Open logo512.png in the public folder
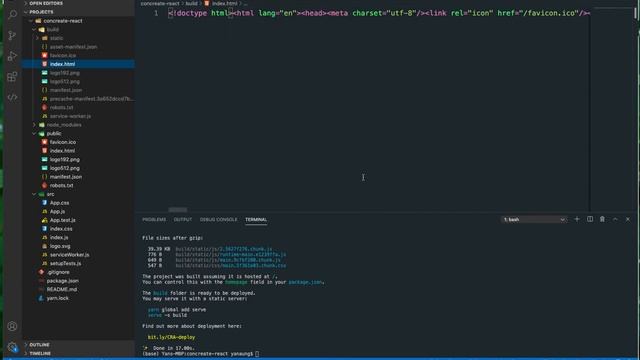The image size is (640, 360). pos(65,168)
